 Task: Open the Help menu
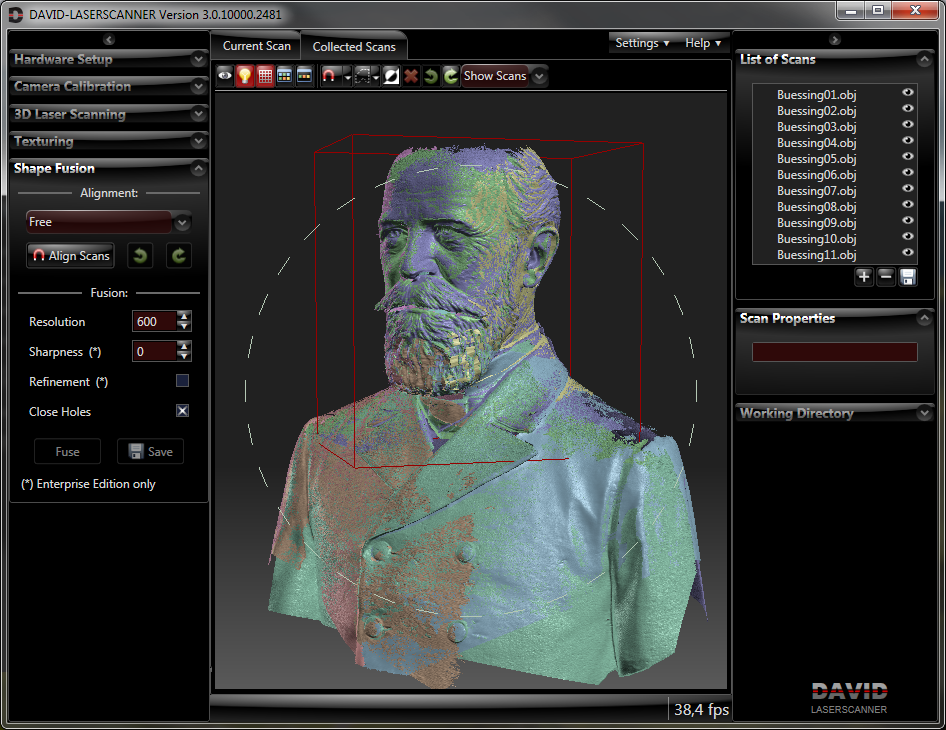coord(703,43)
